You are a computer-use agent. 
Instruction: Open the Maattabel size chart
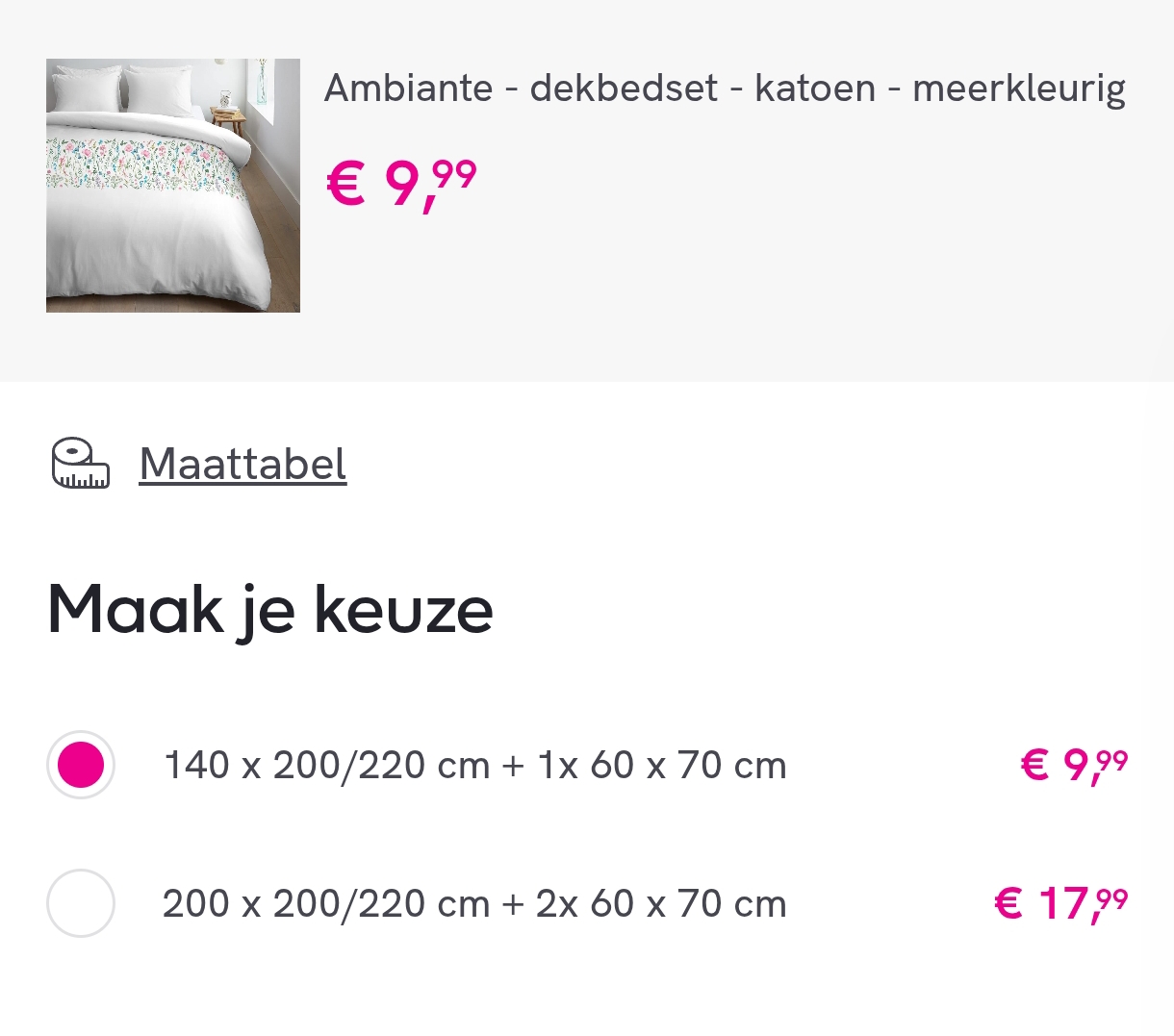point(242,464)
